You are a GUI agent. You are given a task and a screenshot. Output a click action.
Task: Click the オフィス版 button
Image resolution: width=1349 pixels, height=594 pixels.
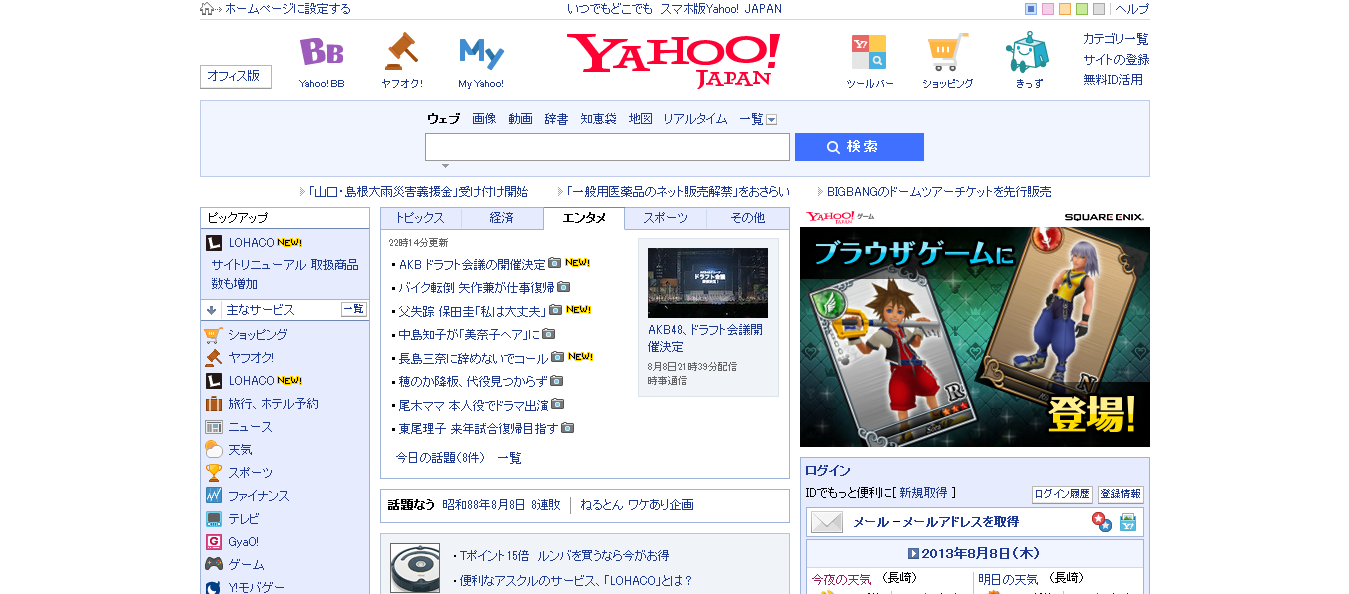[x=236, y=77]
